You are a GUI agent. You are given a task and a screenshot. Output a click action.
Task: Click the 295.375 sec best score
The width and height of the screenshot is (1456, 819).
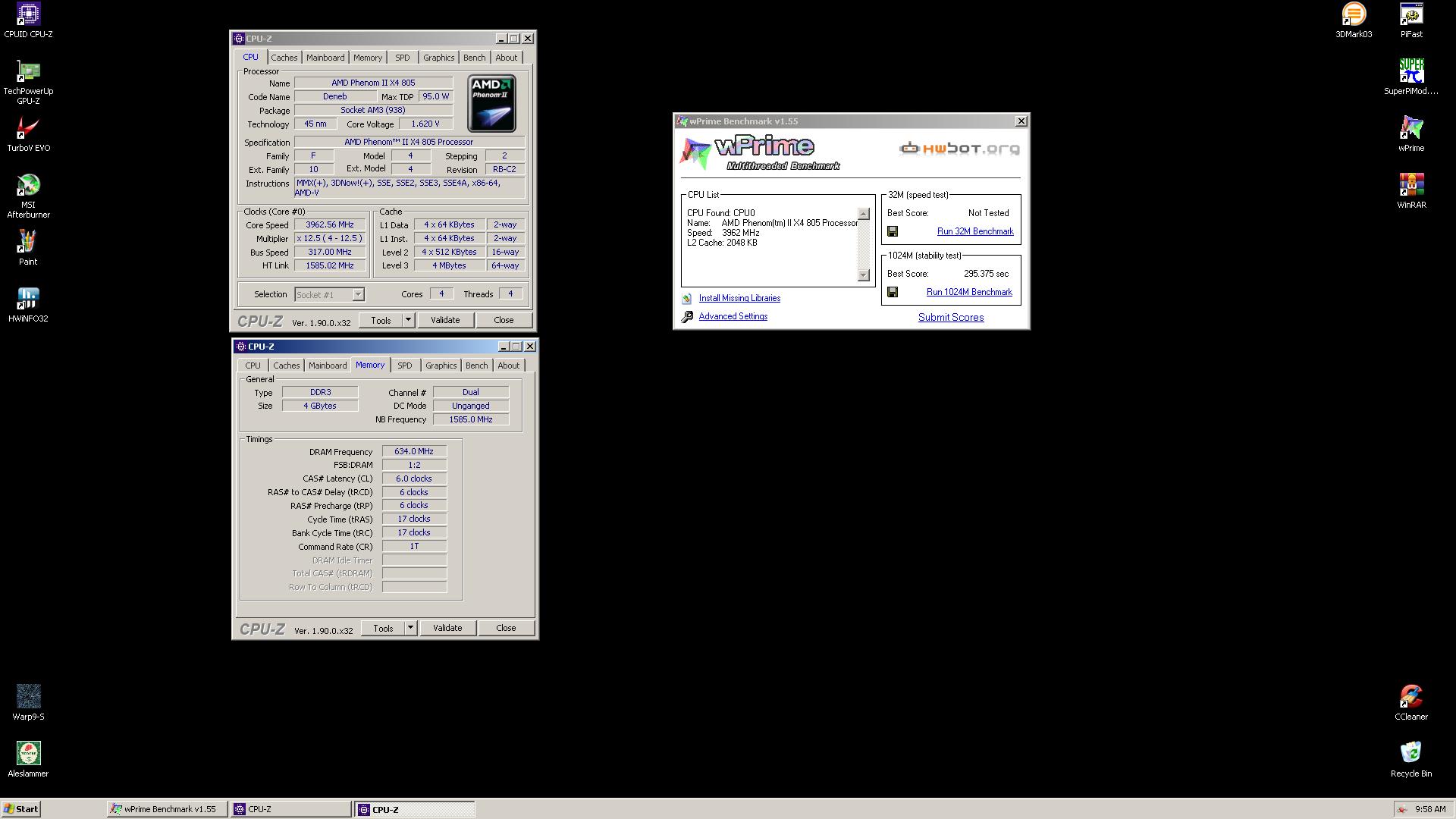click(986, 274)
